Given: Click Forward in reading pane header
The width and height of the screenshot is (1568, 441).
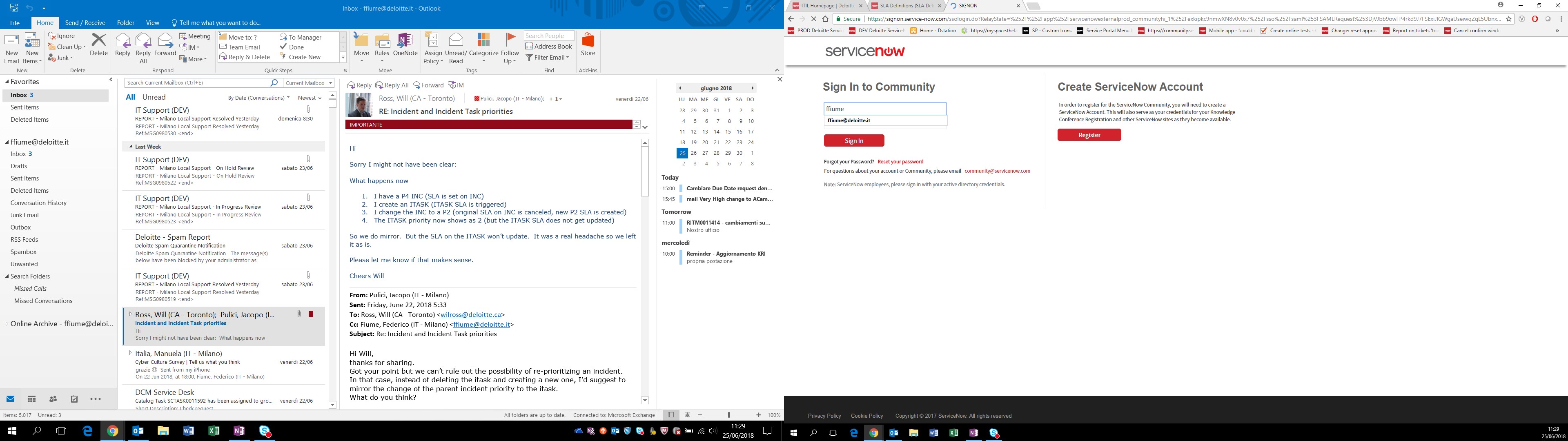Looking at the screenshot, I should coord(428,85).
